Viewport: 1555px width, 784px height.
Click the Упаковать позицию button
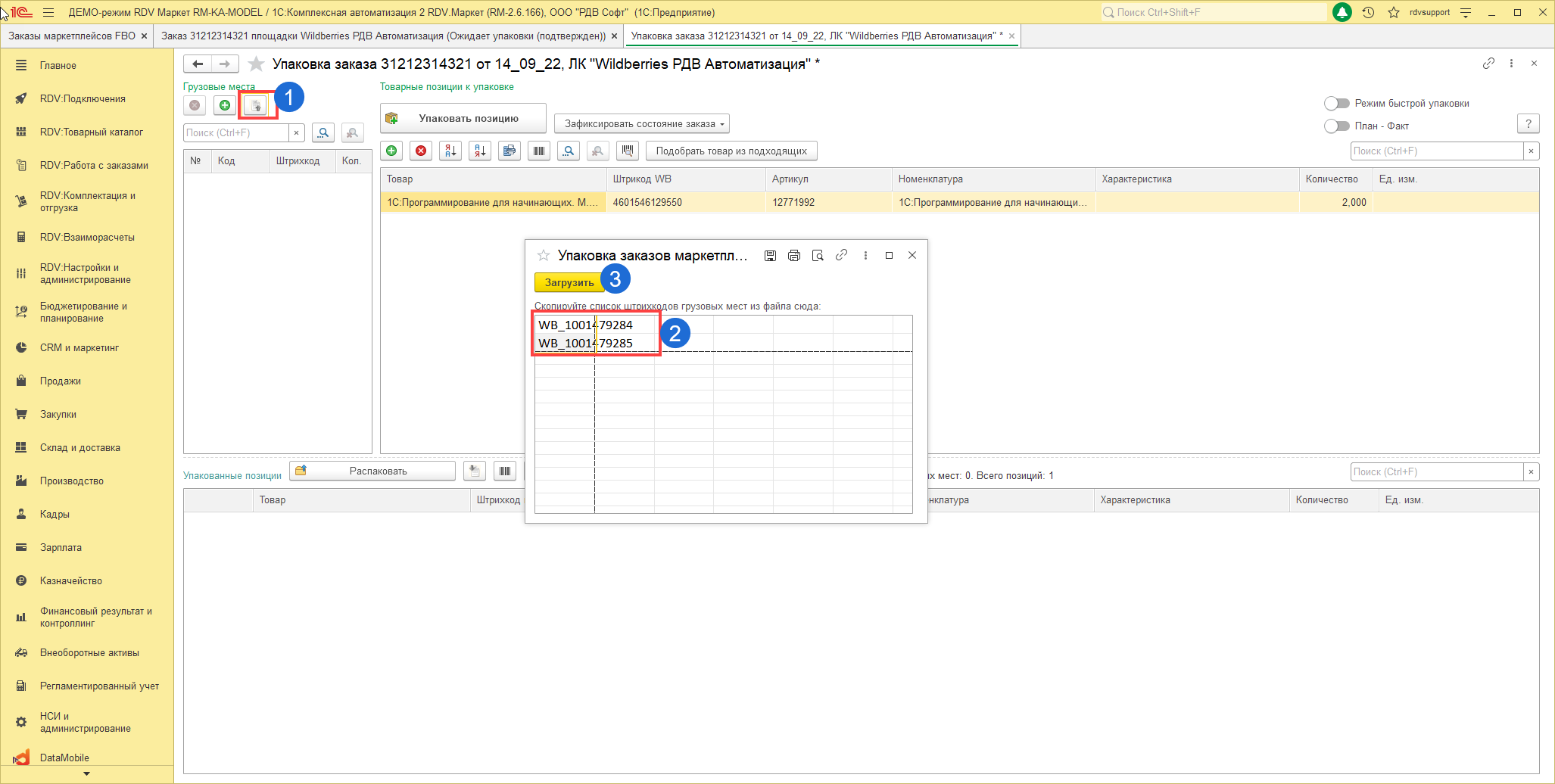pyautogui.click(x=463, y=119)
